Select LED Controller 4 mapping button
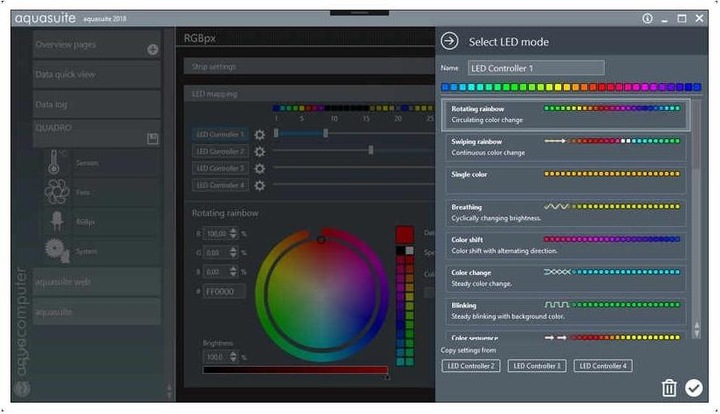 coord(220,185)
